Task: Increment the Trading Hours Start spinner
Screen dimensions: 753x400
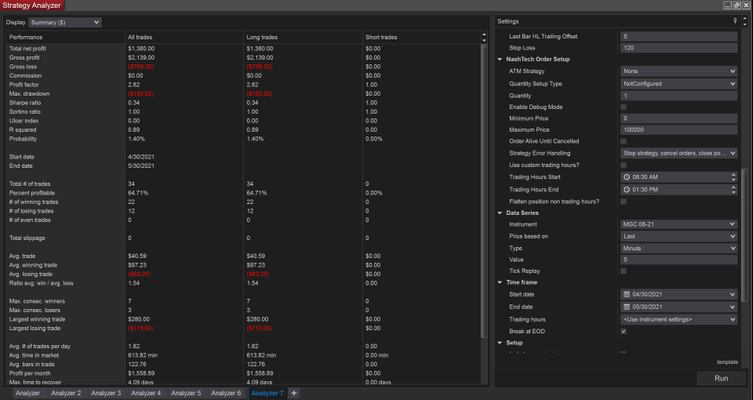Action: coord(735,175)
